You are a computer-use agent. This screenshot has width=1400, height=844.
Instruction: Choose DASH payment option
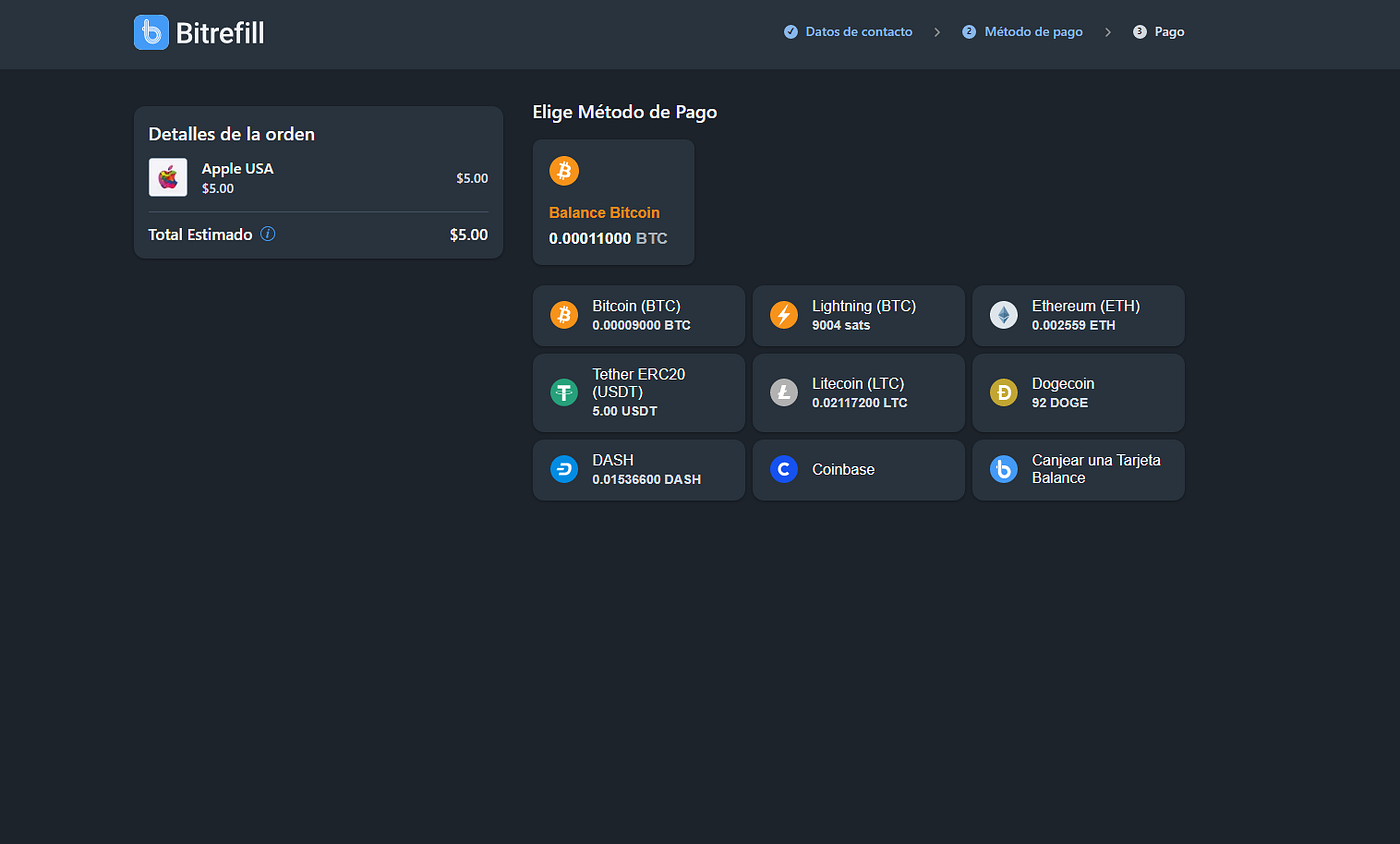click(x=639, y=470)
